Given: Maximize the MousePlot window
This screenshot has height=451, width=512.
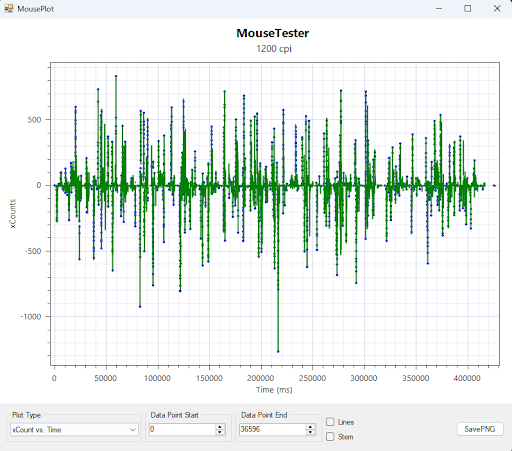Looking at the screenshot, I should 468,9.
